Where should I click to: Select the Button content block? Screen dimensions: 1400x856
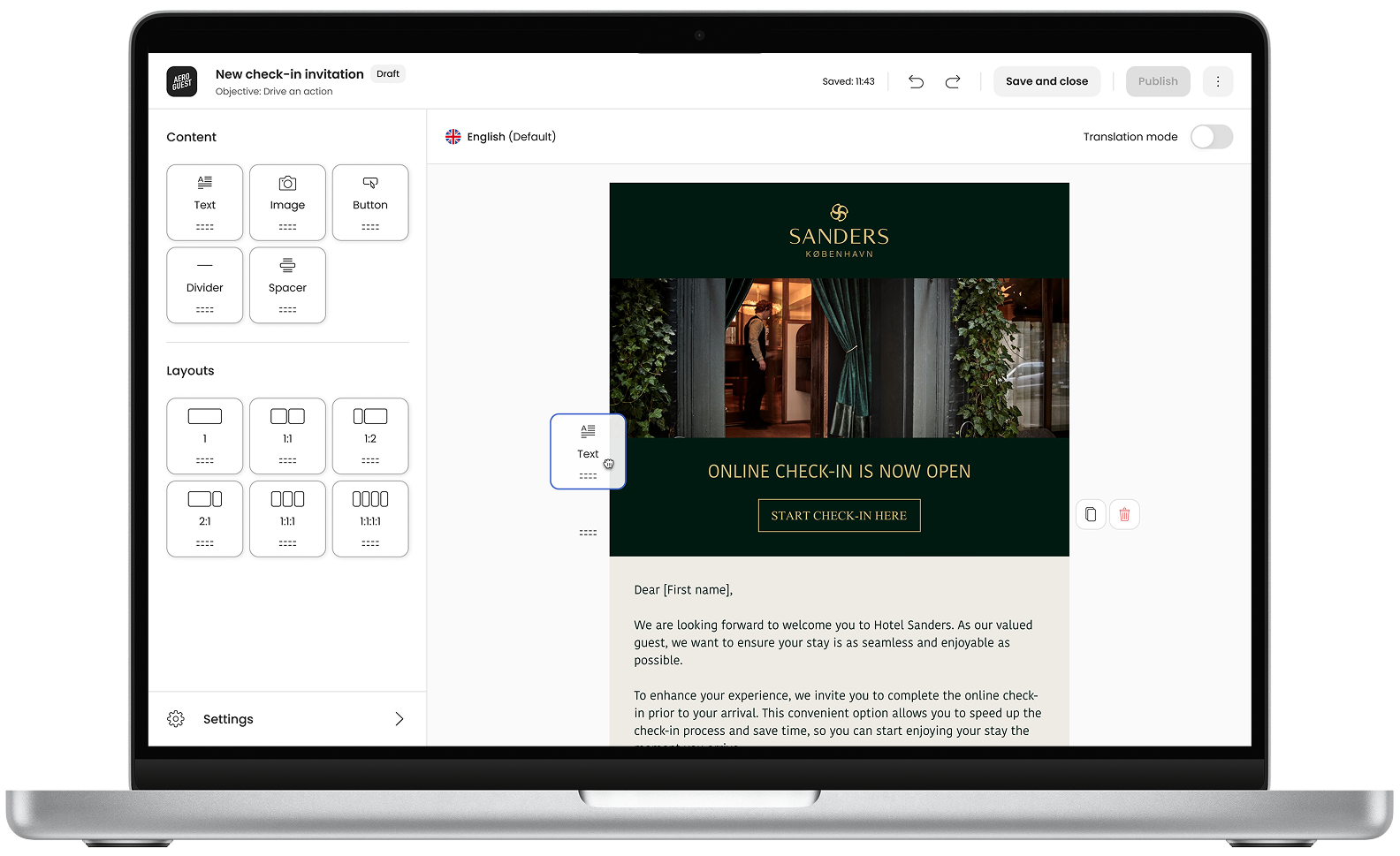pos(370,202)
